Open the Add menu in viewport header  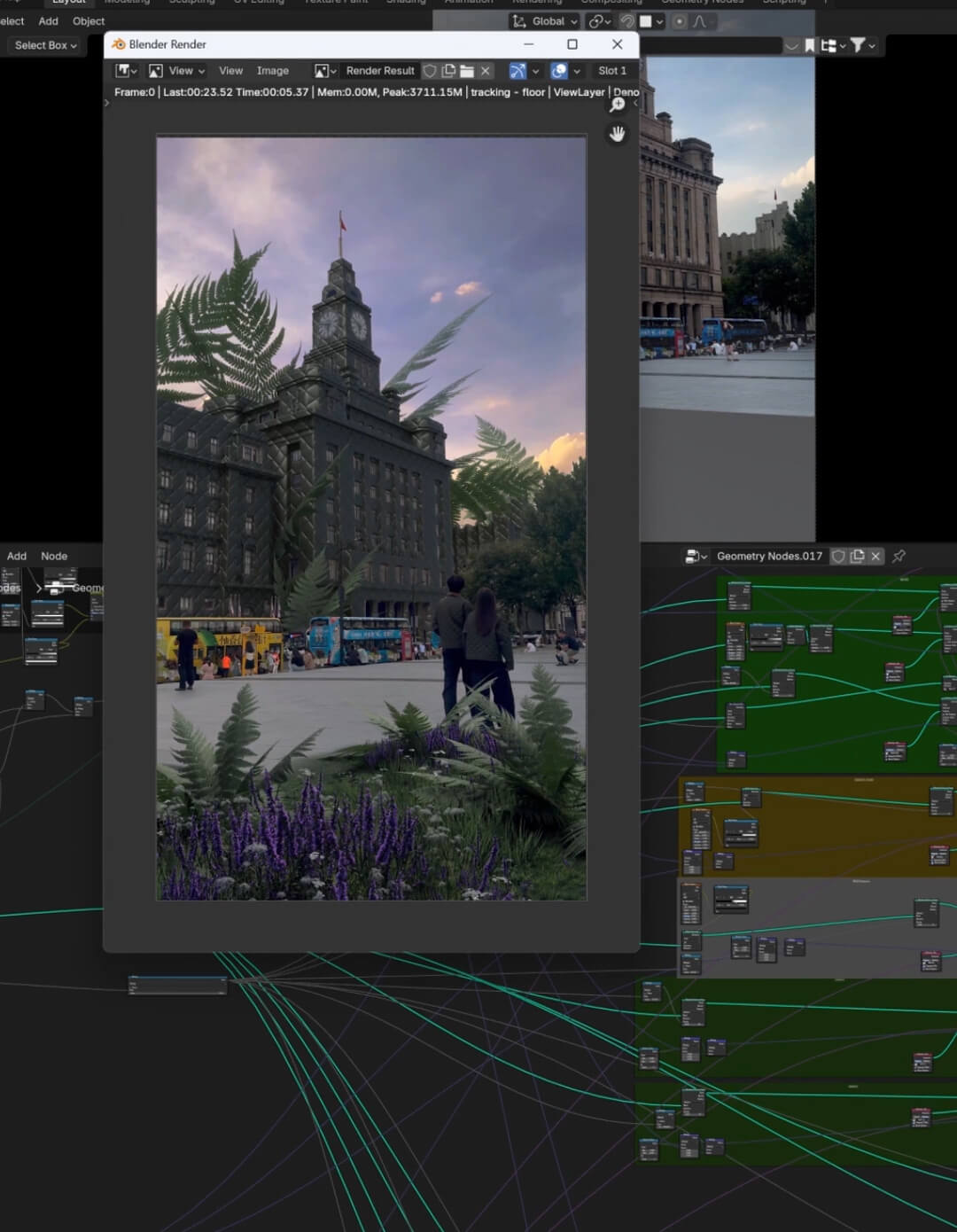(48, 21)
